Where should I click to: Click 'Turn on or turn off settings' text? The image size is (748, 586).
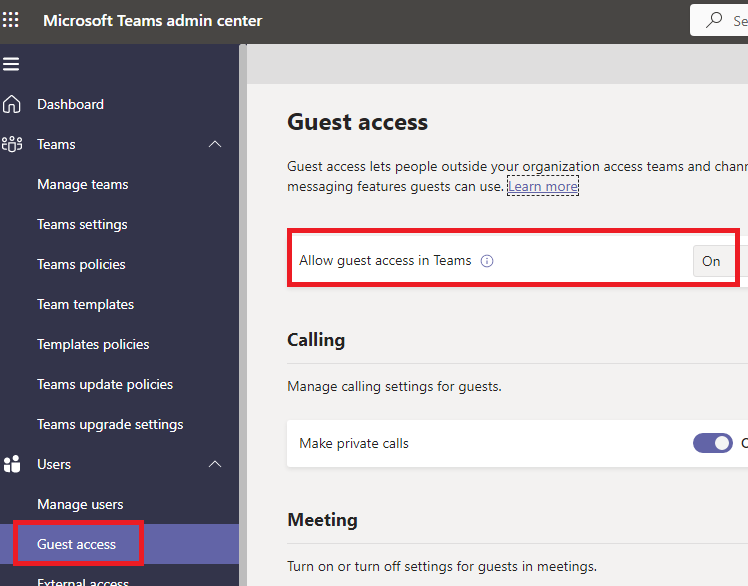[x=442, y=566]
